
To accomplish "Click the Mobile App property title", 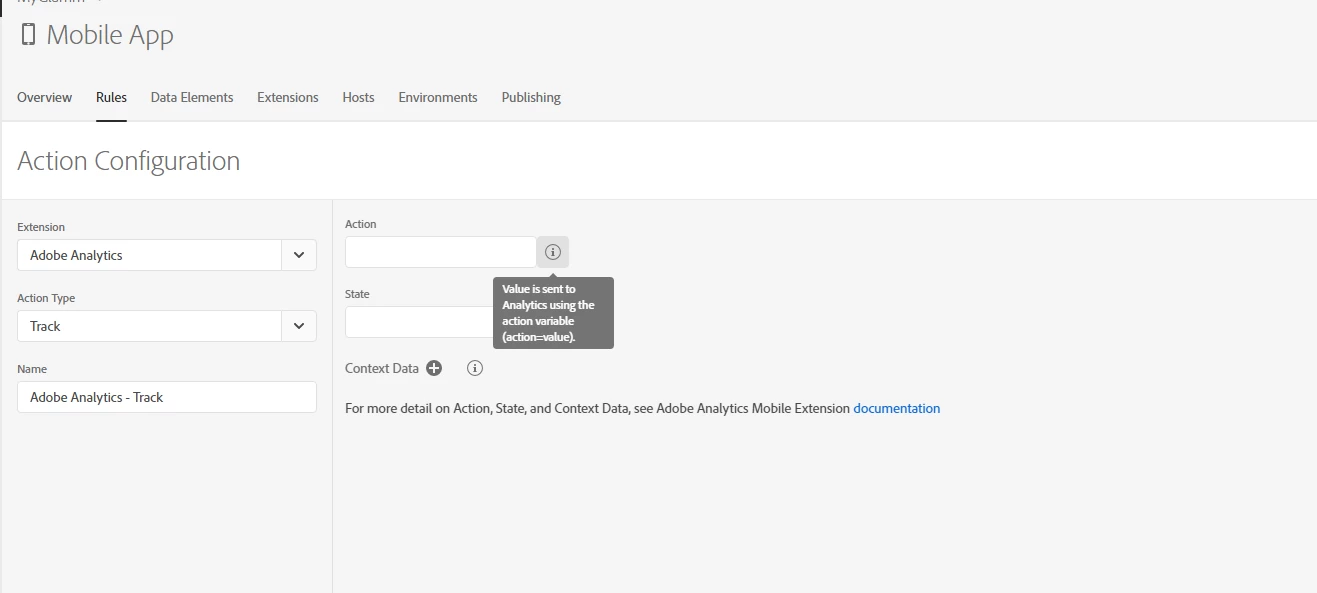I will pos(110,35).
